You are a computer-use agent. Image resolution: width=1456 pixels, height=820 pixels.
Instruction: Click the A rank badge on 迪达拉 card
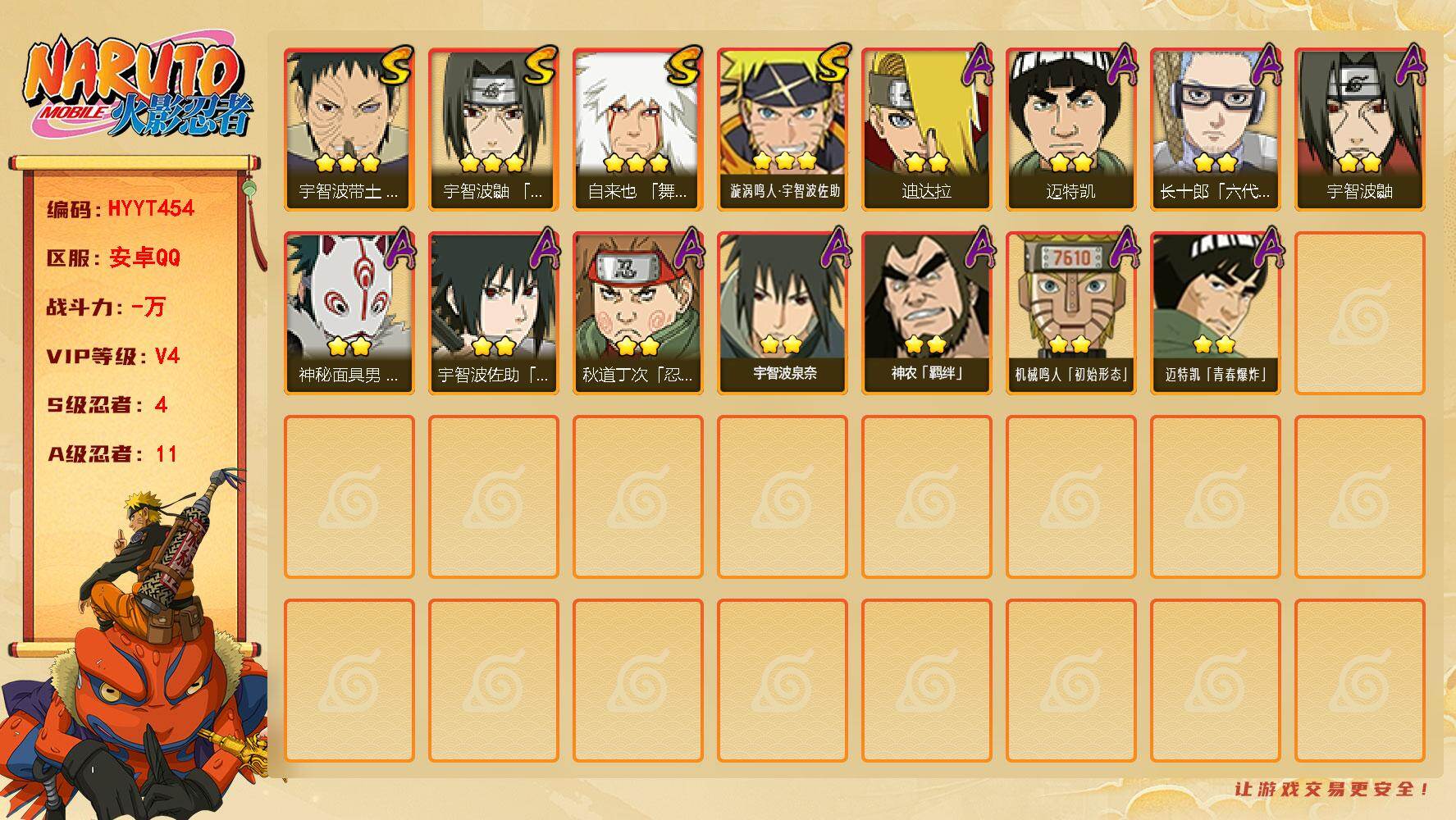pos(976,65)
